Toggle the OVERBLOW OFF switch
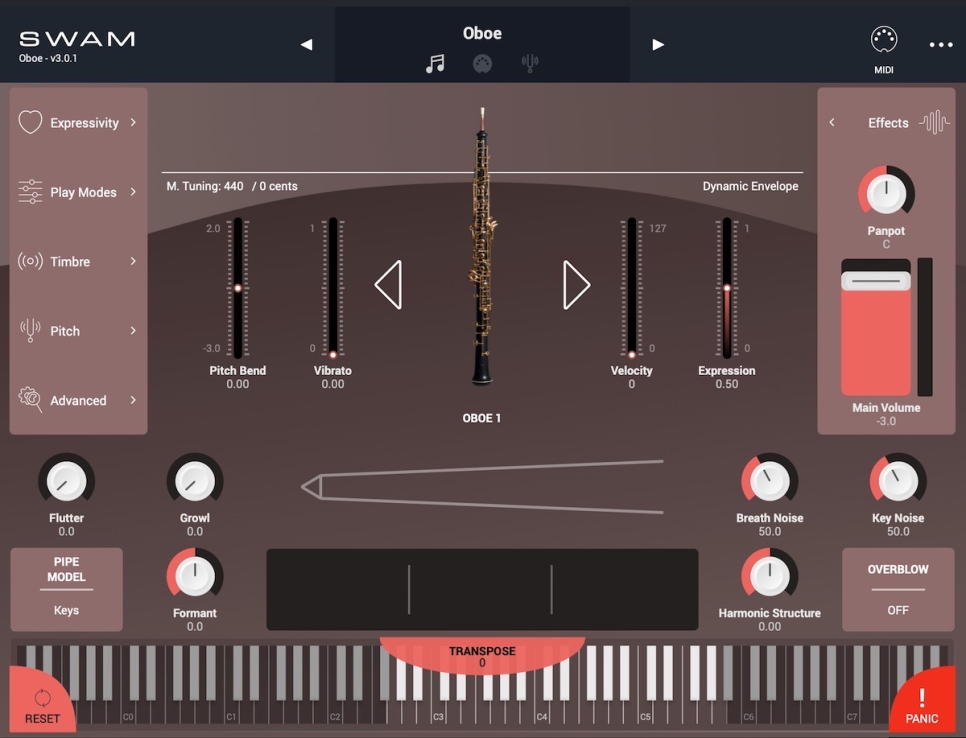Screen dimensions: 966x738 pyautogui.click(x=898, y=590)
